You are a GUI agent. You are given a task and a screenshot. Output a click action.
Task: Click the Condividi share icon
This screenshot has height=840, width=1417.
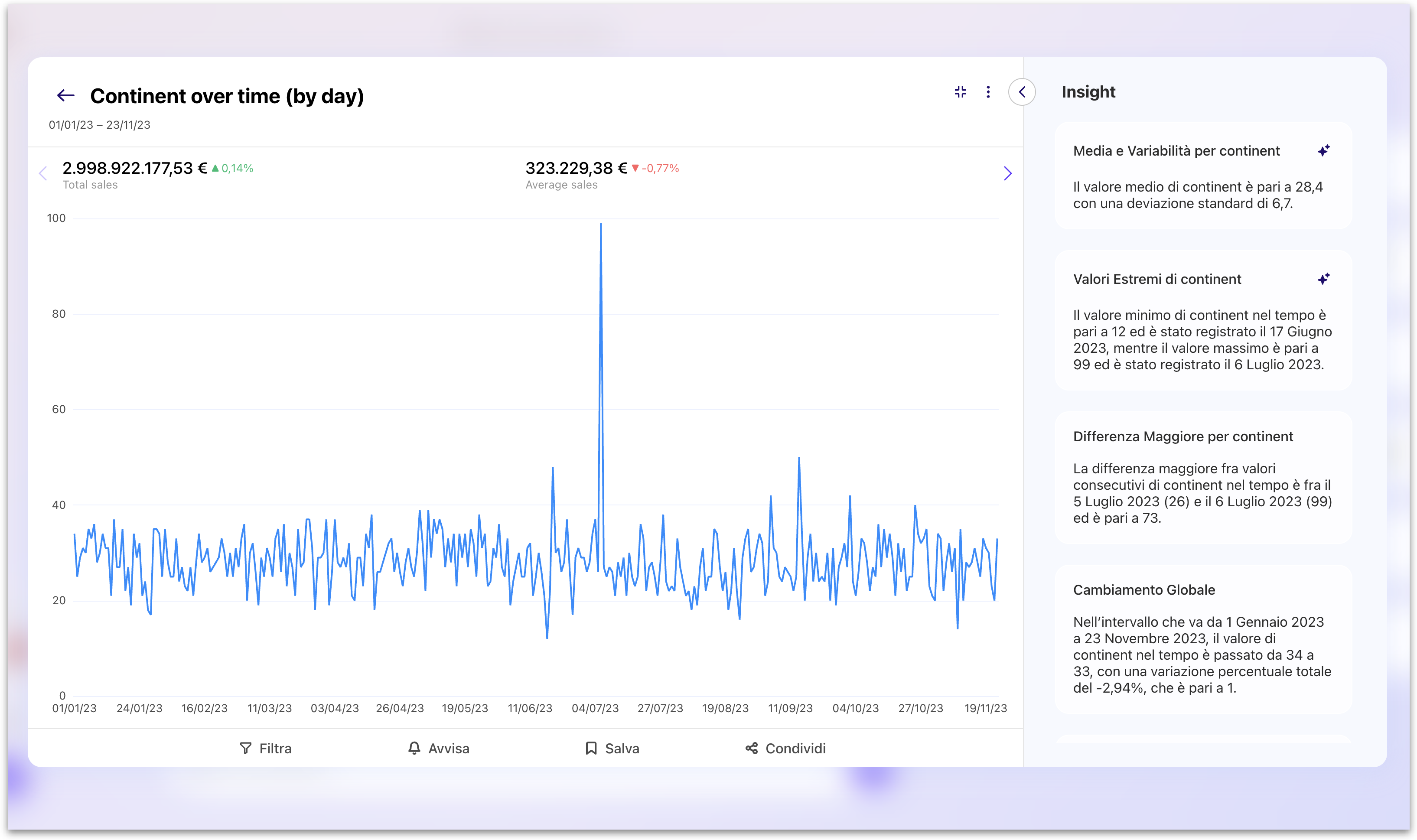click(x=752, y=748)
